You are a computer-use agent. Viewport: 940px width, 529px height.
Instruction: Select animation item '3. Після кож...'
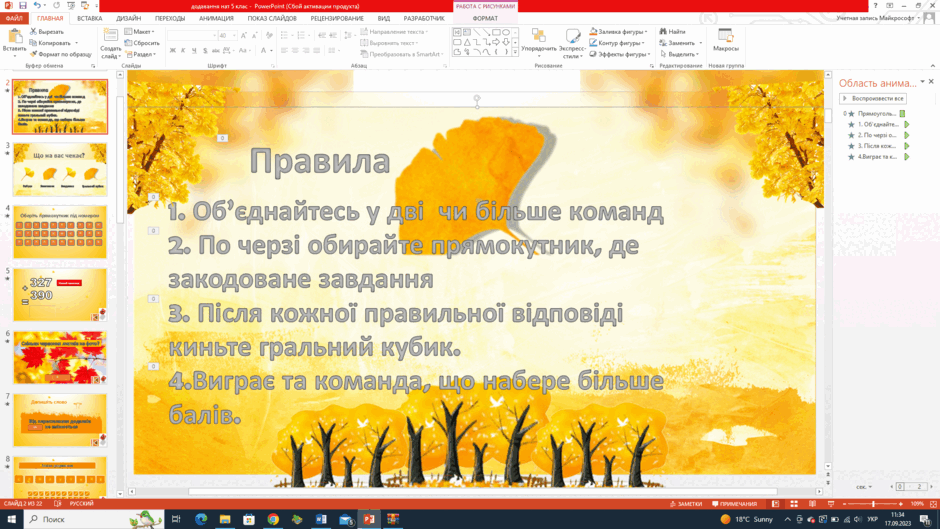coord(878,146)
